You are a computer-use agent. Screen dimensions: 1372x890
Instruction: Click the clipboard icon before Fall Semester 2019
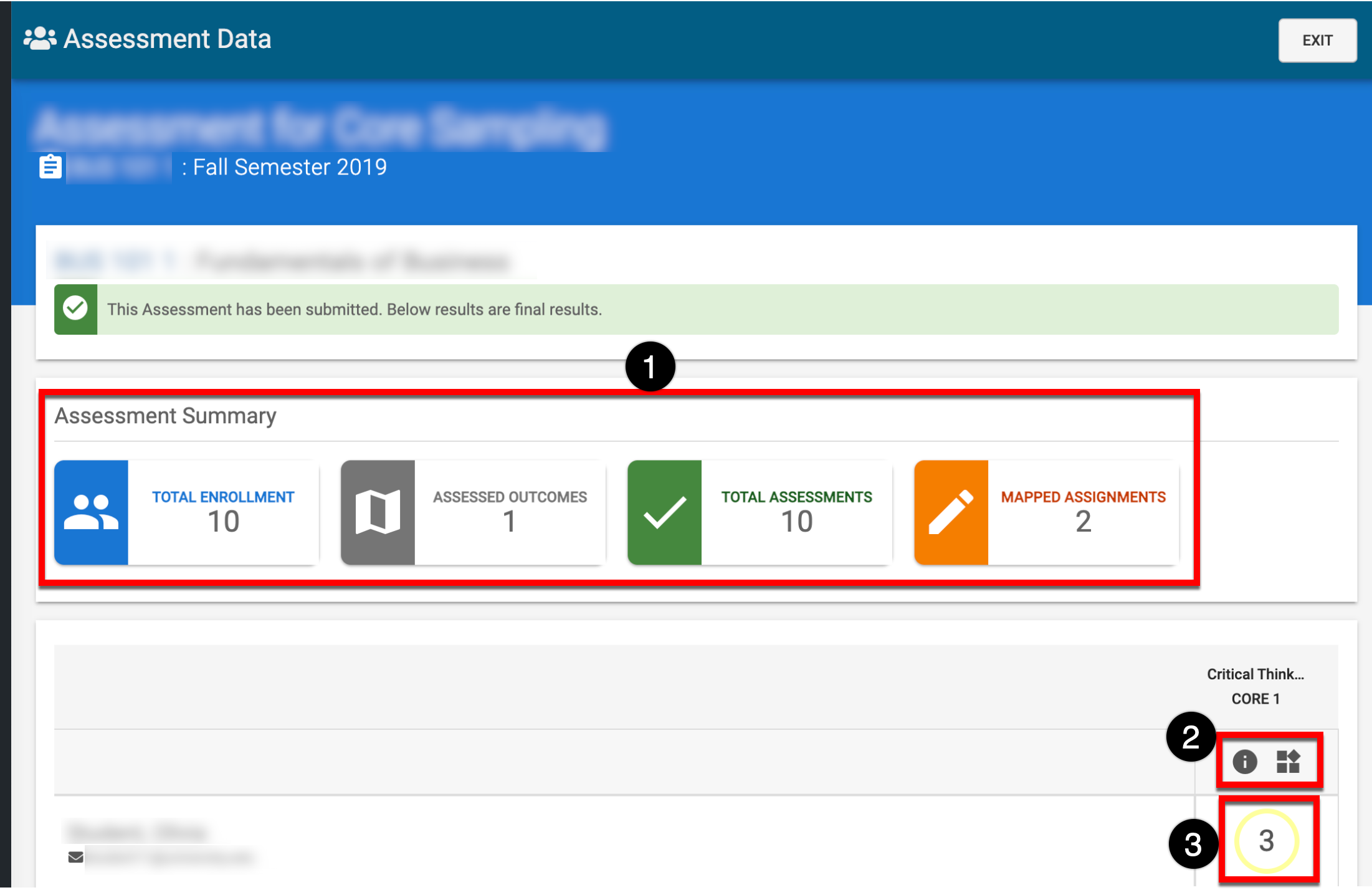50,167
